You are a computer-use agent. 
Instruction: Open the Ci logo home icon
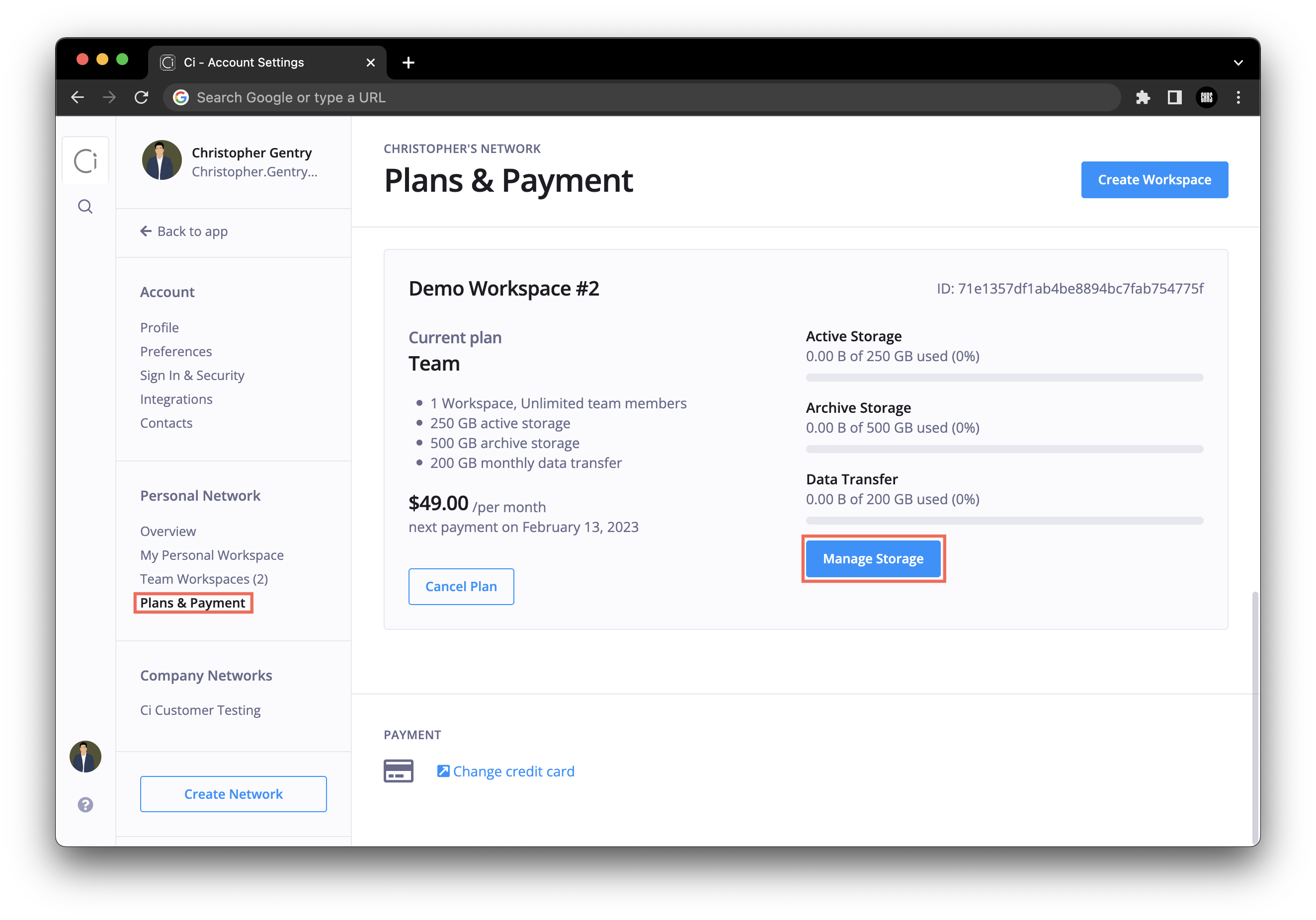click(85, 160)
